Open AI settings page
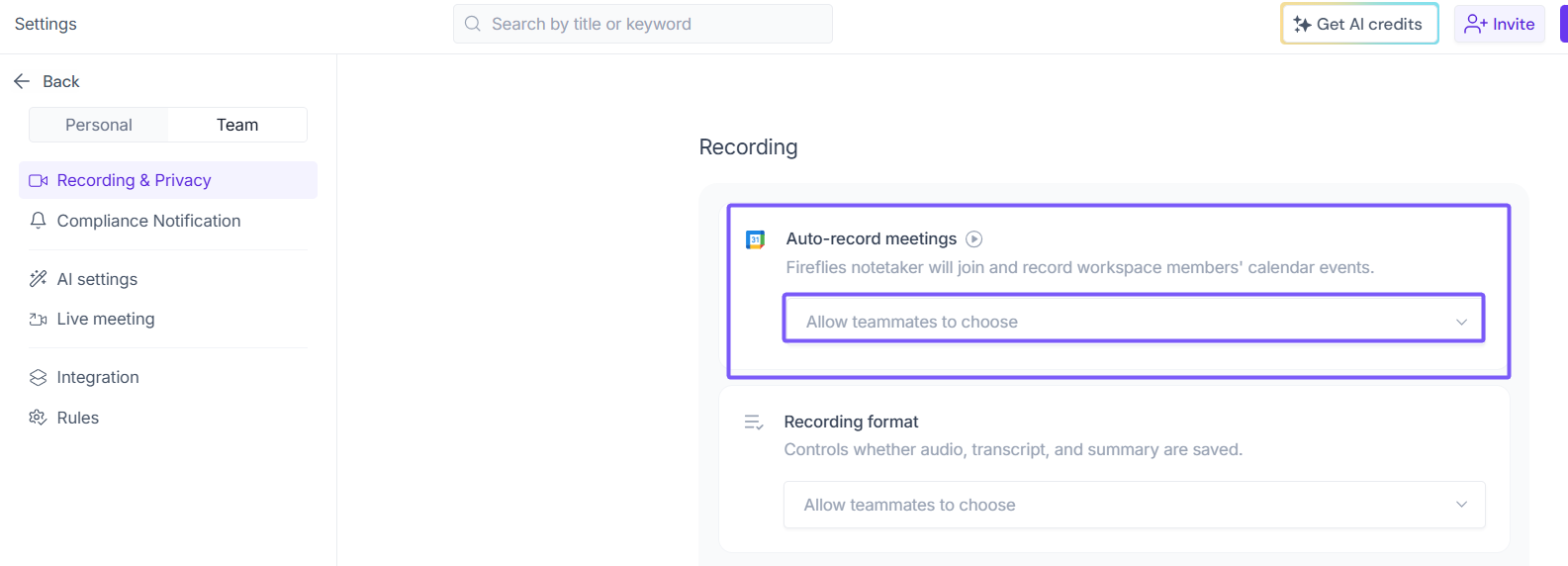 (97, 279)
